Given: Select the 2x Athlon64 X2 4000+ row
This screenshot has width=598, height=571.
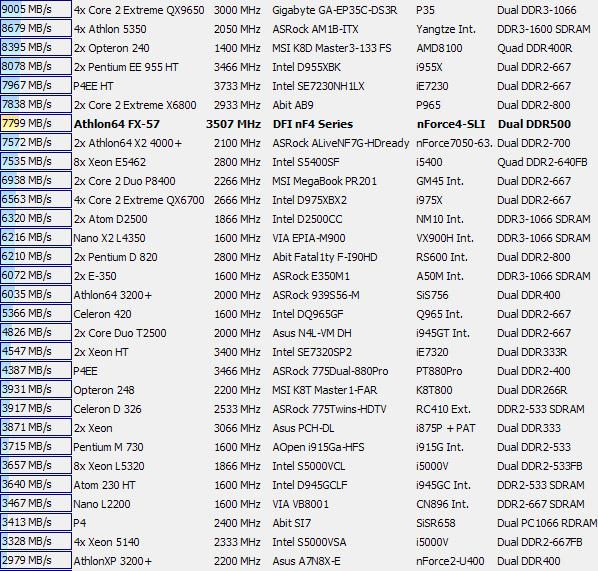Looking at the screenshot, I should click(x=299, y=143).
